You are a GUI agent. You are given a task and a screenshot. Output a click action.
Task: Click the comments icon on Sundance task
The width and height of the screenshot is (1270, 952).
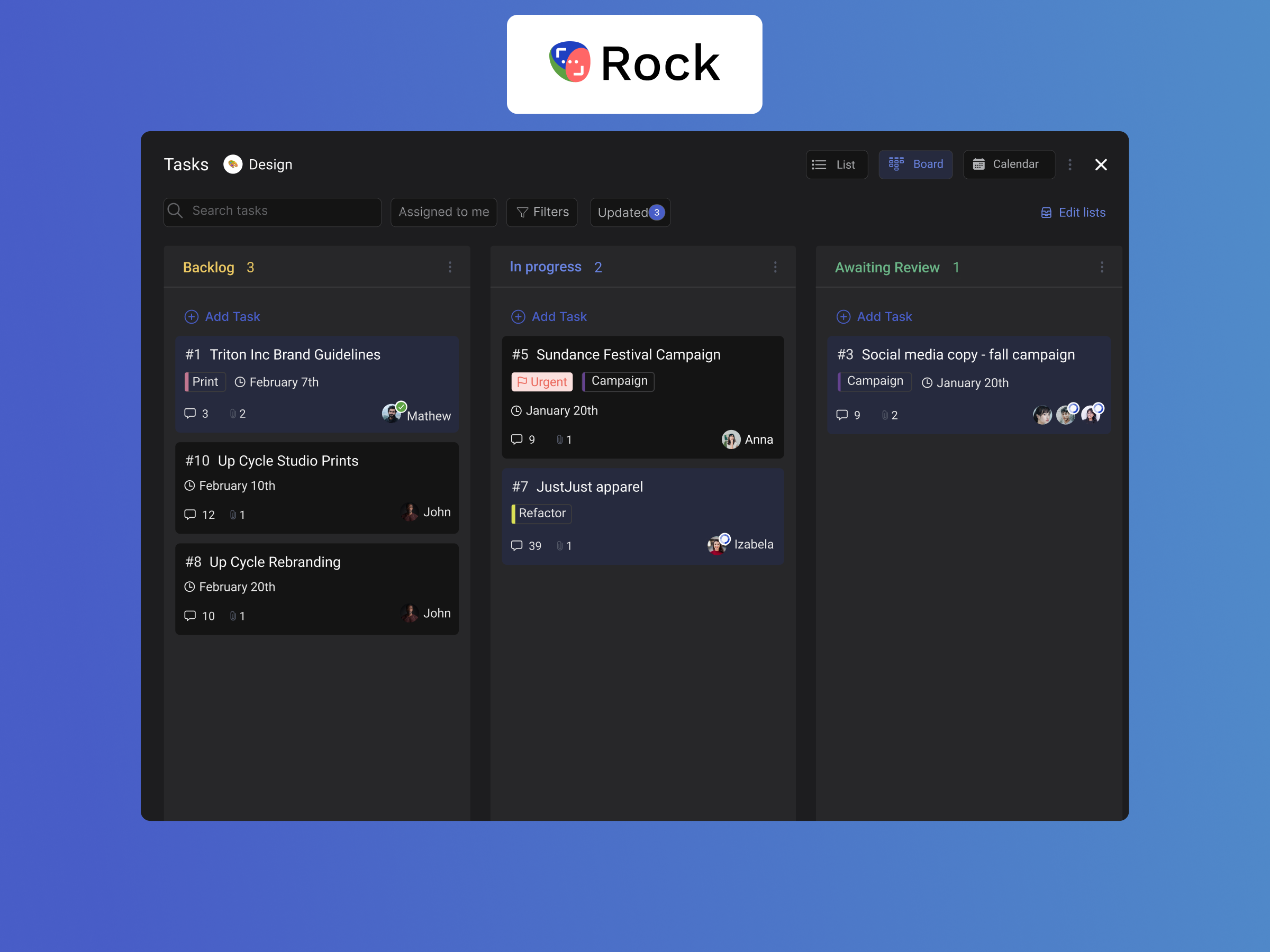pos(516,439)
